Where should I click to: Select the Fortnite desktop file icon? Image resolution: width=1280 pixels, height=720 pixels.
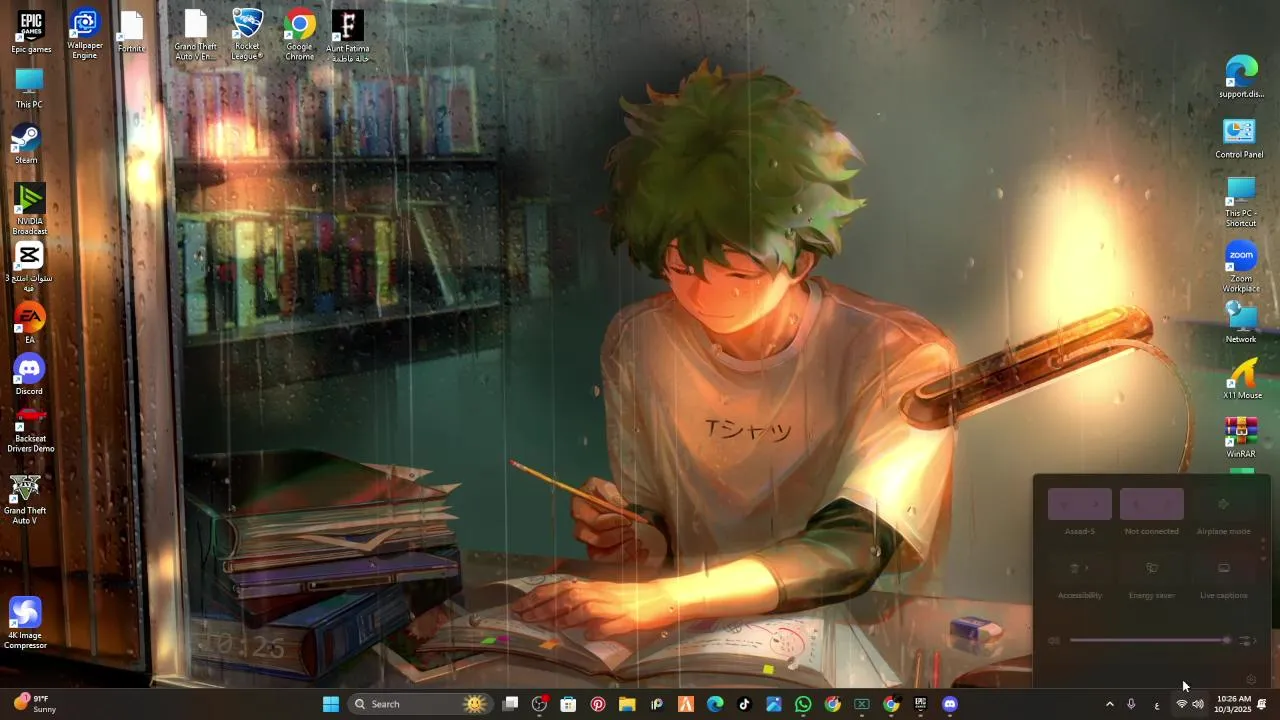pyautogui.click(x=131, y=32)
